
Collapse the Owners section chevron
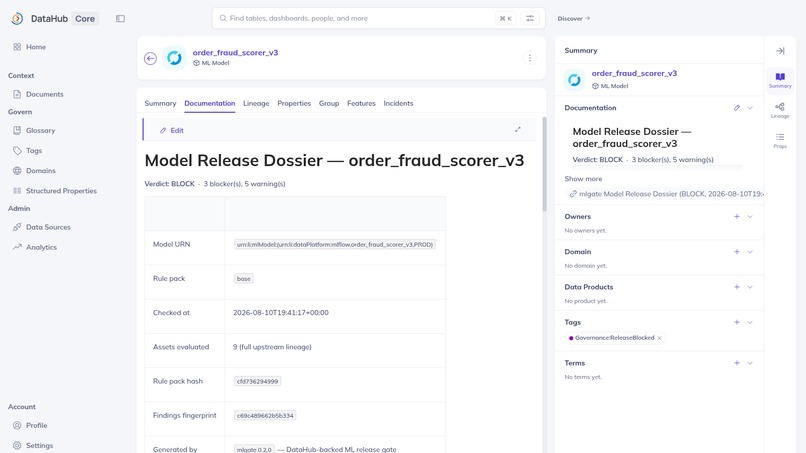click(x=750, y=216)
